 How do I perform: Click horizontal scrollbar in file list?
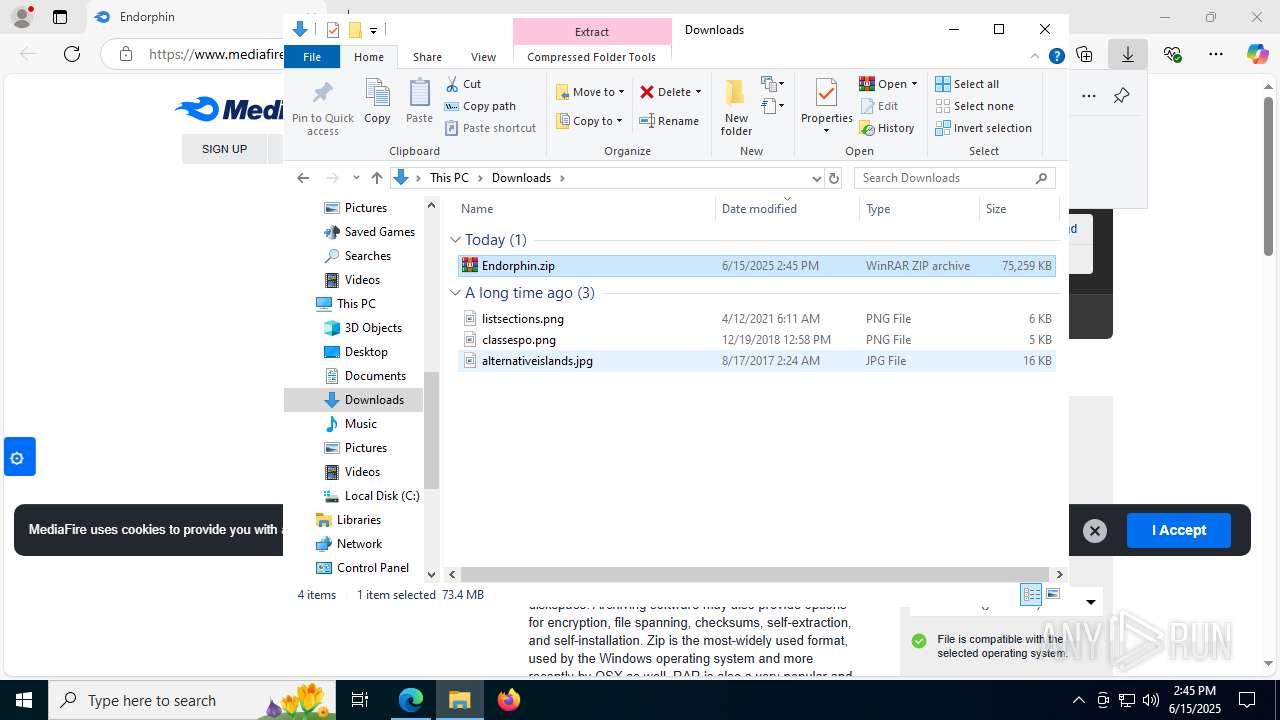pyautogui.click(x=756, y=575)
